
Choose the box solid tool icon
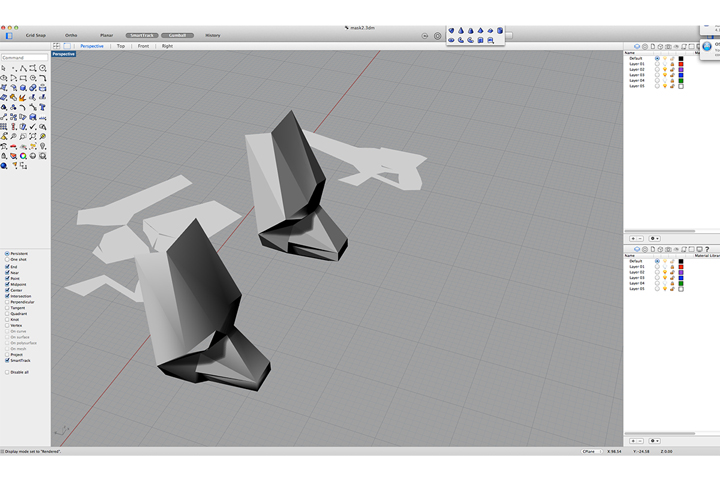(23, 88)
